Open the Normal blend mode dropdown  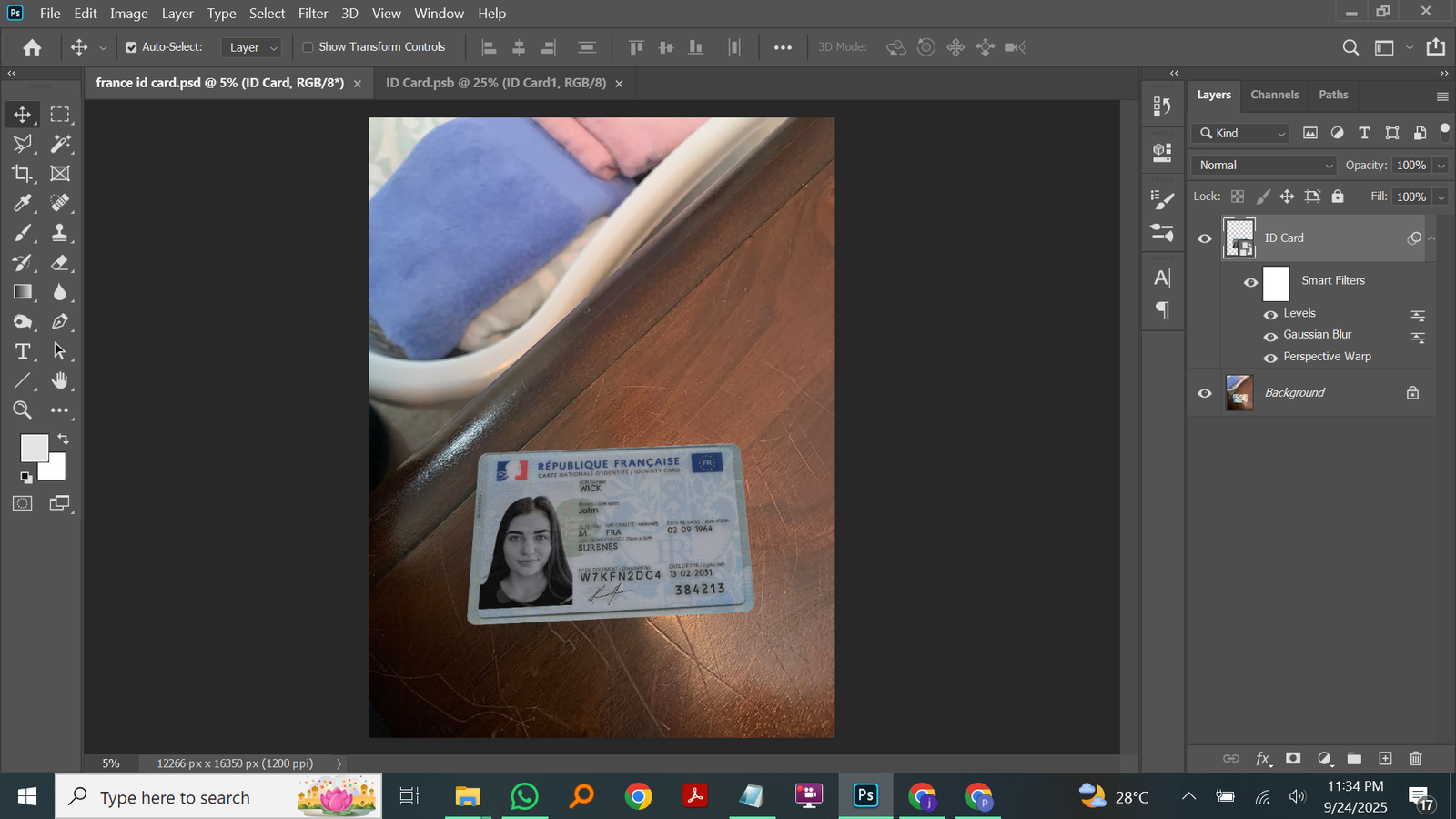point(1263,165)
